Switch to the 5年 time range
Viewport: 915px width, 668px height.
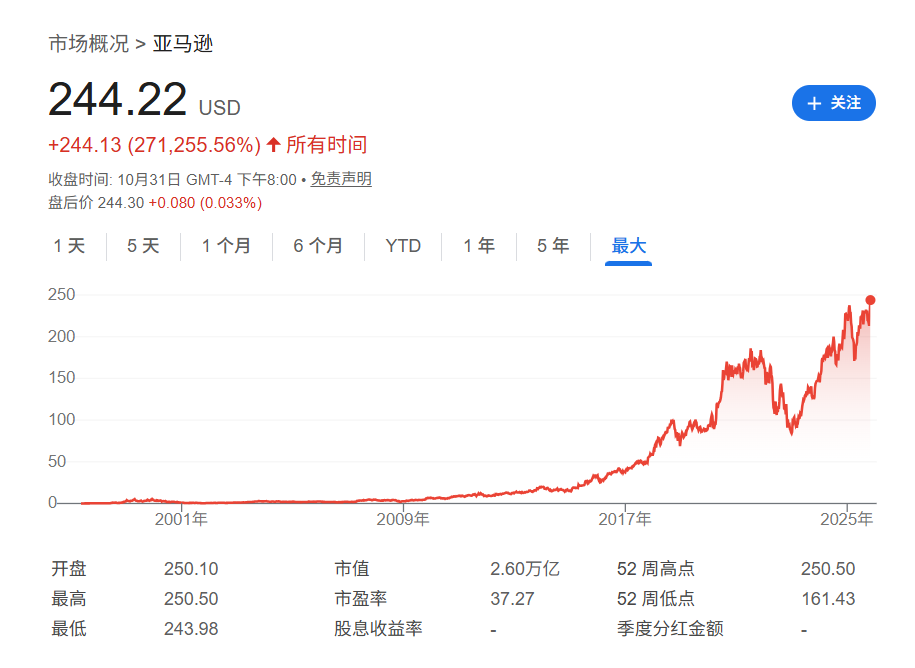pos(551,245)
